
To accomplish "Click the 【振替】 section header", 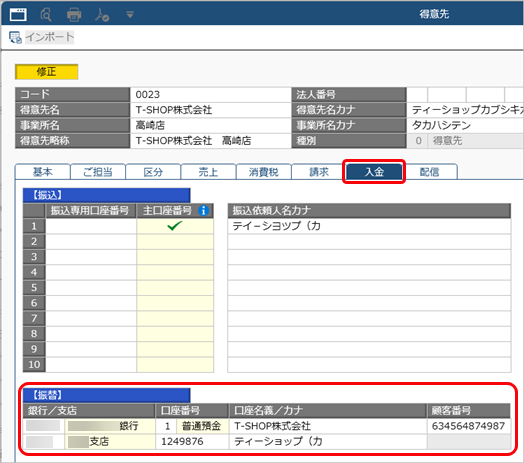I will 107,395.
